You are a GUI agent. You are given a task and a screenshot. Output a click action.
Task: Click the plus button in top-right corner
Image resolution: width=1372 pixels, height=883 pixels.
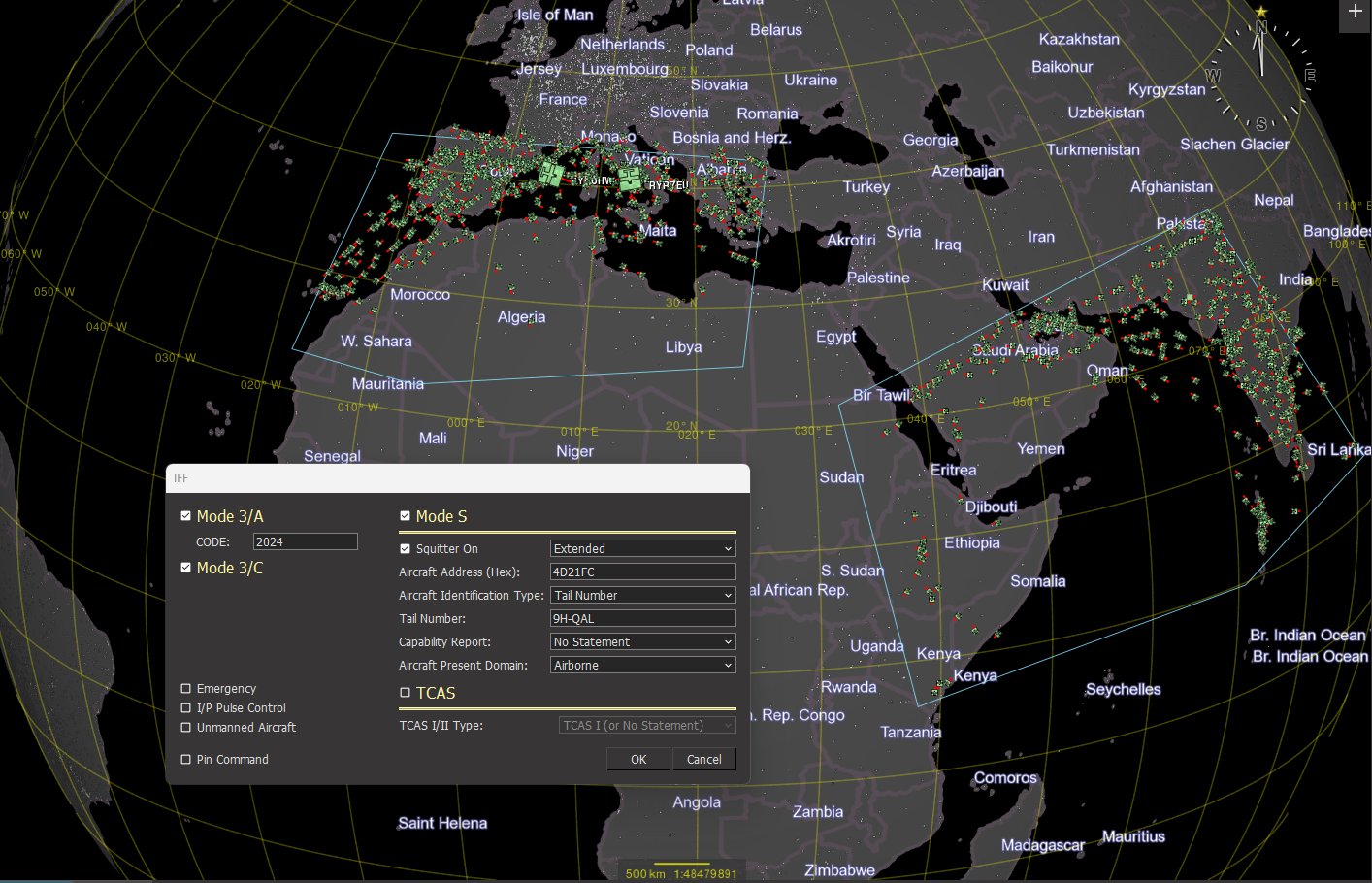coord(1355,12)
